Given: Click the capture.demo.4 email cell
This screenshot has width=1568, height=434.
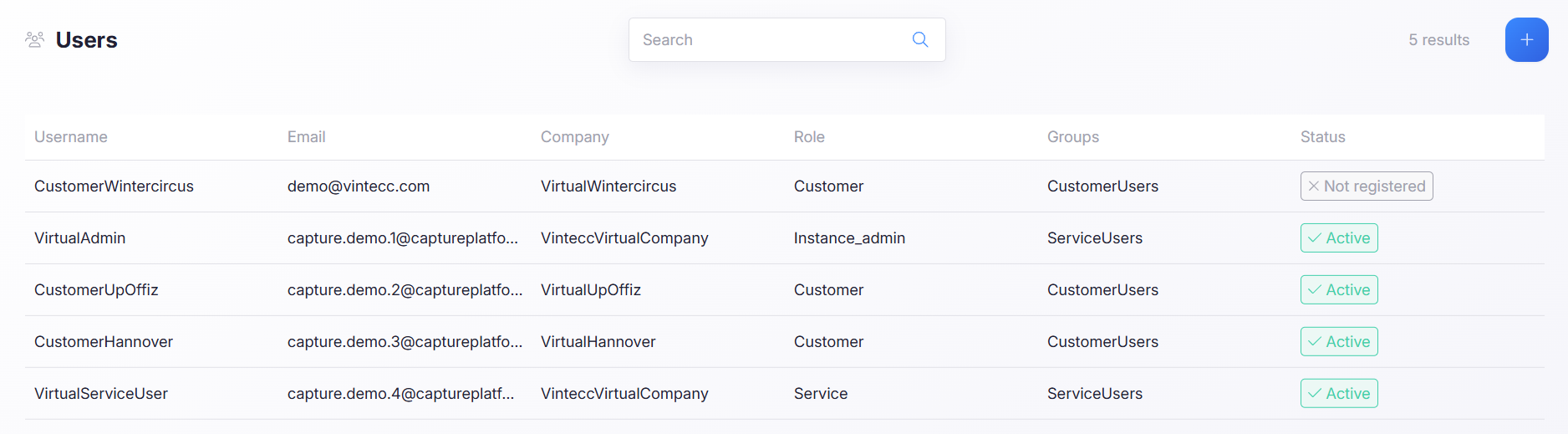Looking at the screenshot, I should click(401, 394).
